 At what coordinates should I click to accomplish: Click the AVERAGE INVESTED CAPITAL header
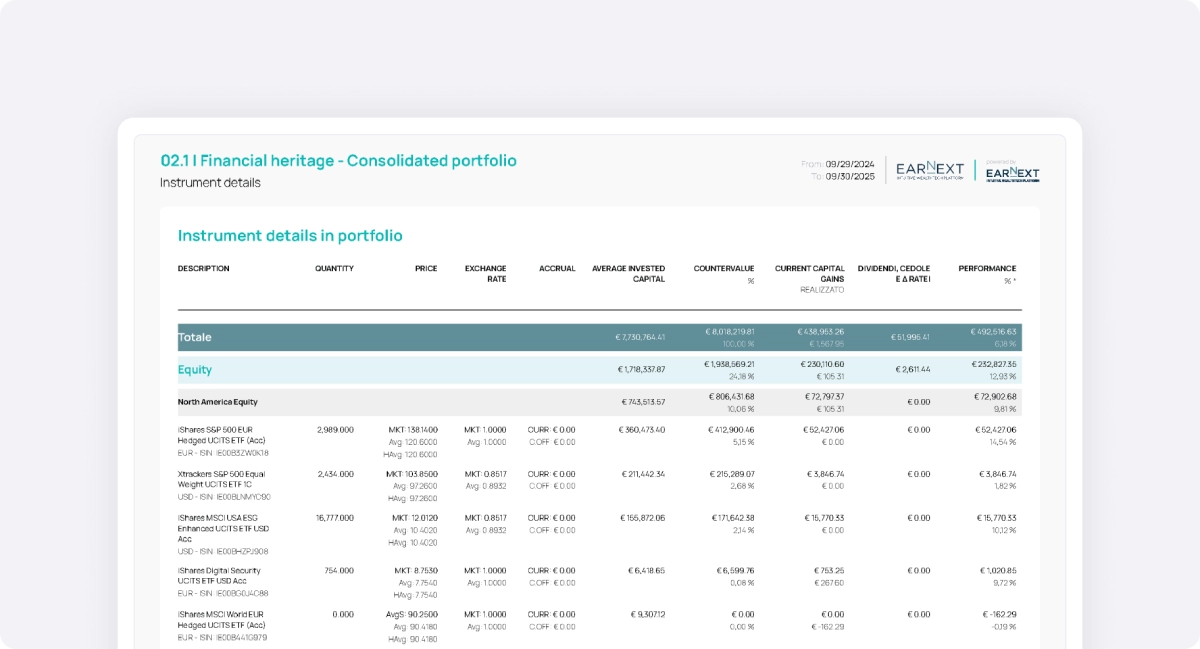628,273
